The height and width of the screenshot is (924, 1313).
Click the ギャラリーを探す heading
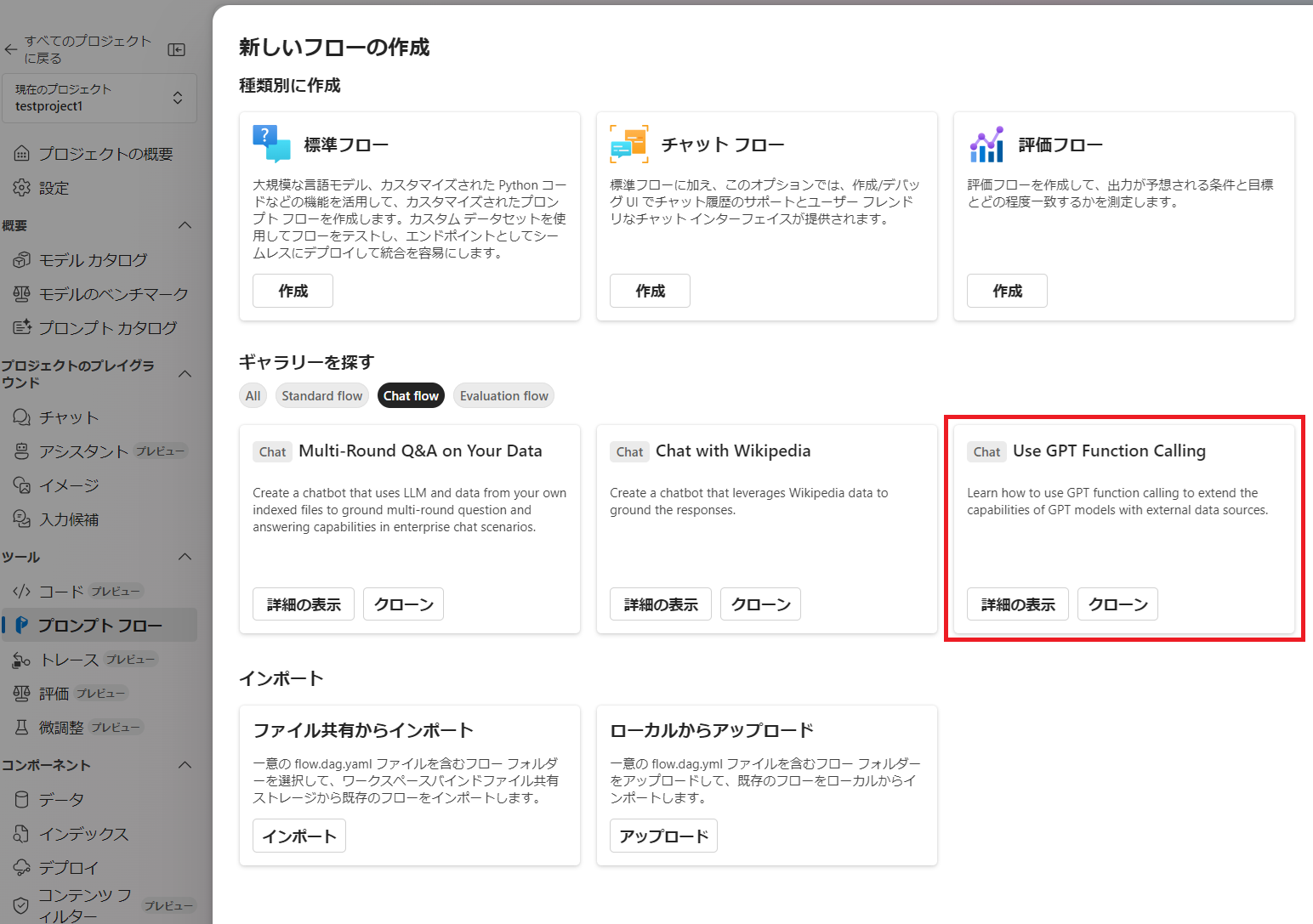coord(306,362)
